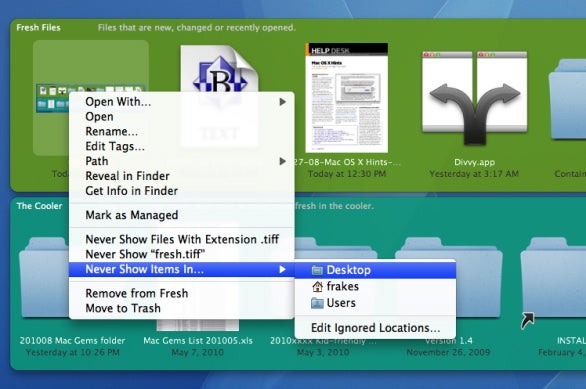Select Desktop in the ignore submenu
The height and width of the screenshot is (389, 586).
pos(375,270)
